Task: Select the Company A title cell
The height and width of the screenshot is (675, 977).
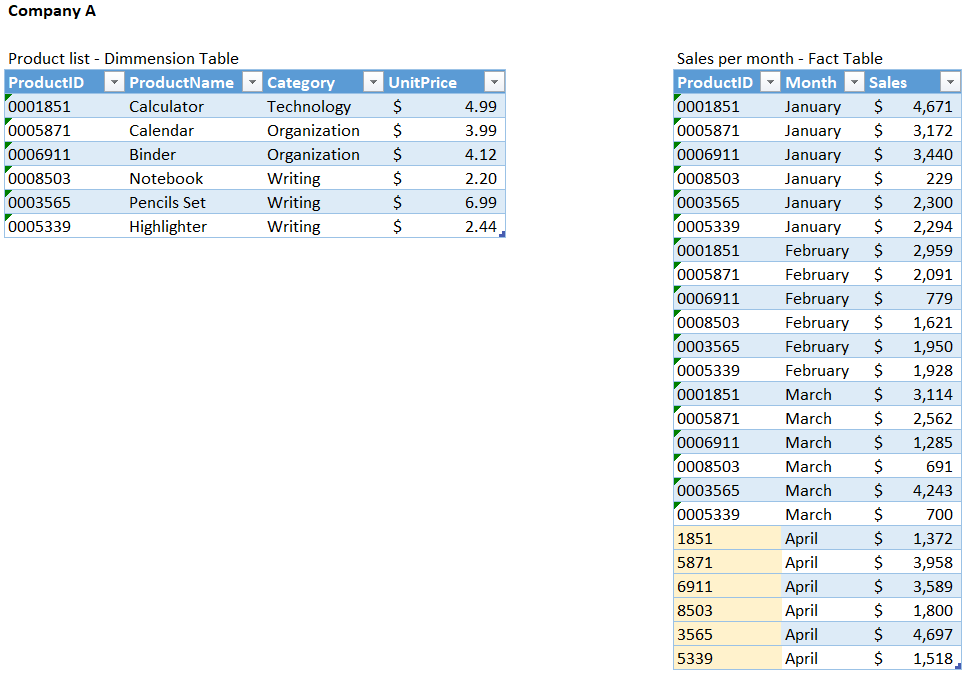Action: 52,12
